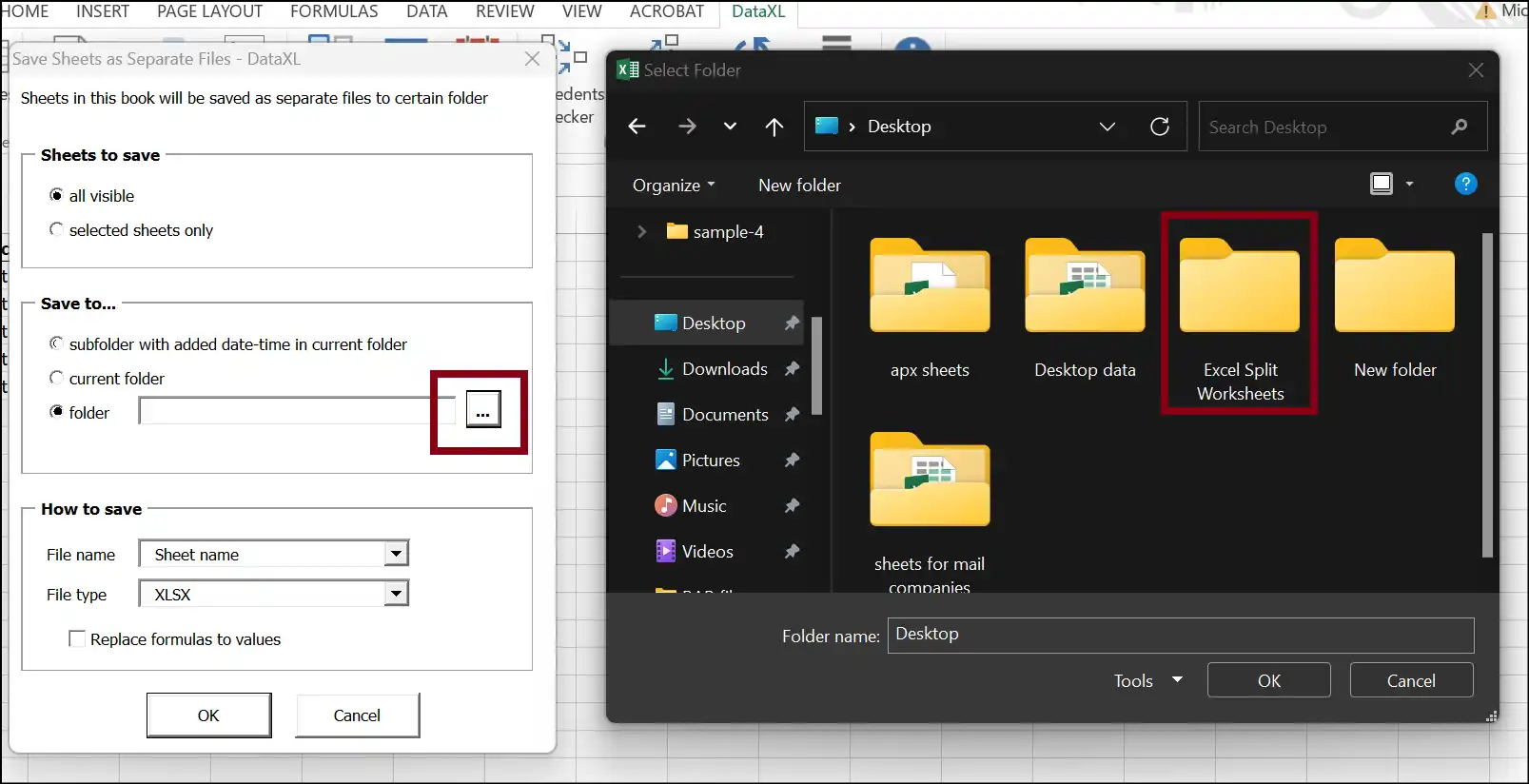Go forward in Select Folder dialog

click(686, 127)
